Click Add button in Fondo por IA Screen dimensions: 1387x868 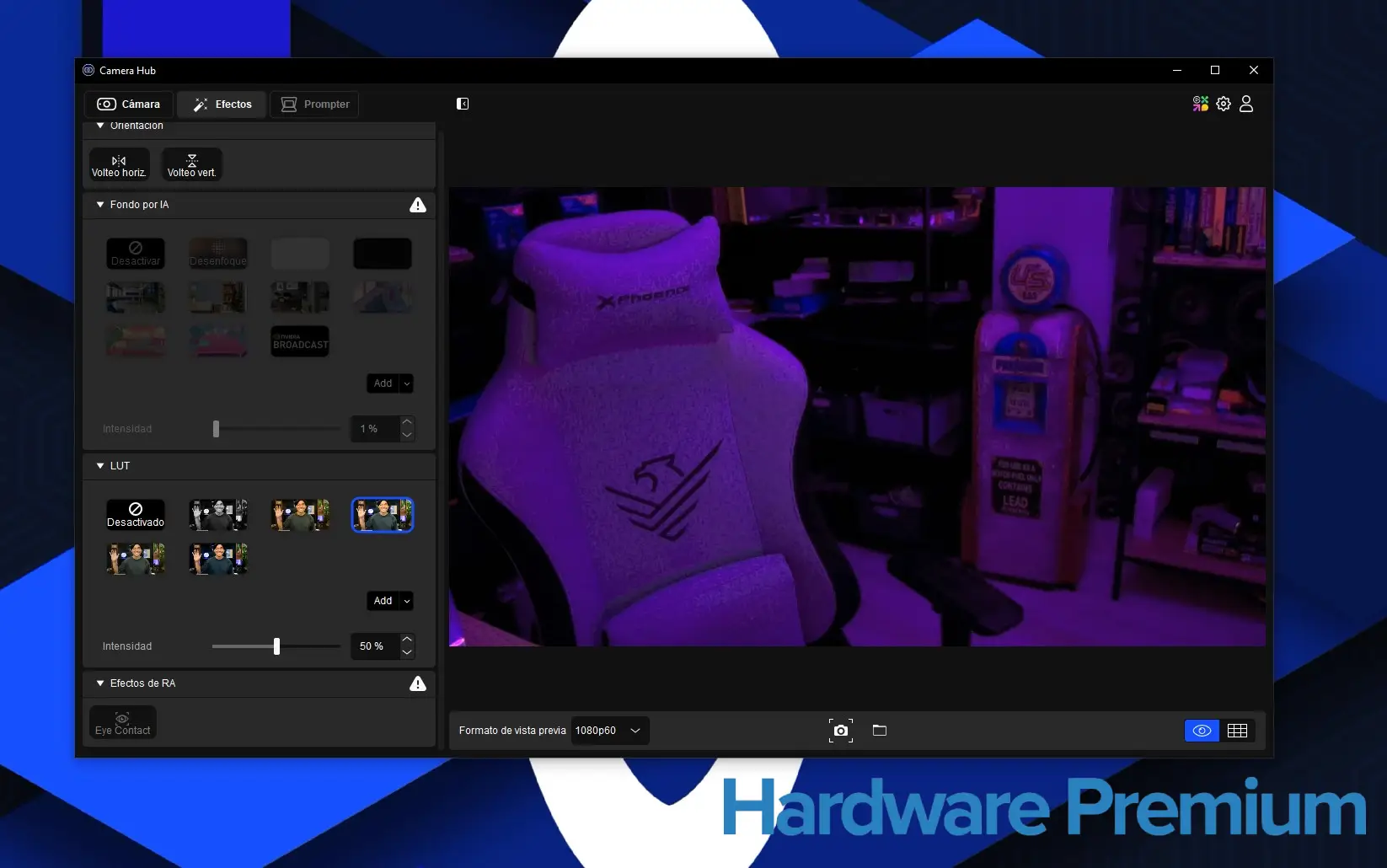(x=383, y=383)
